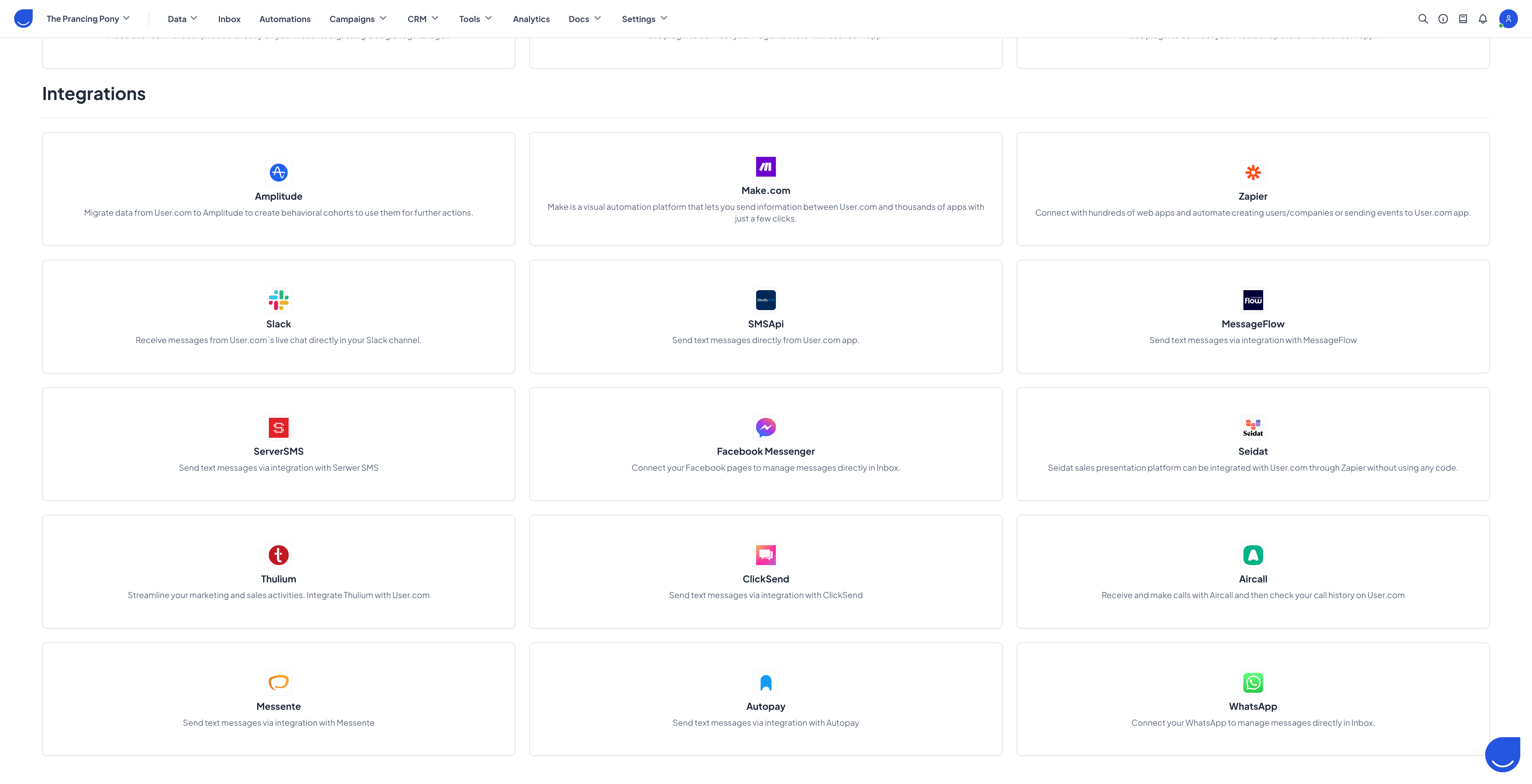Click the Make.com logo icon
The height and width of the screenshot is (784, 1532).
(765, 166)
